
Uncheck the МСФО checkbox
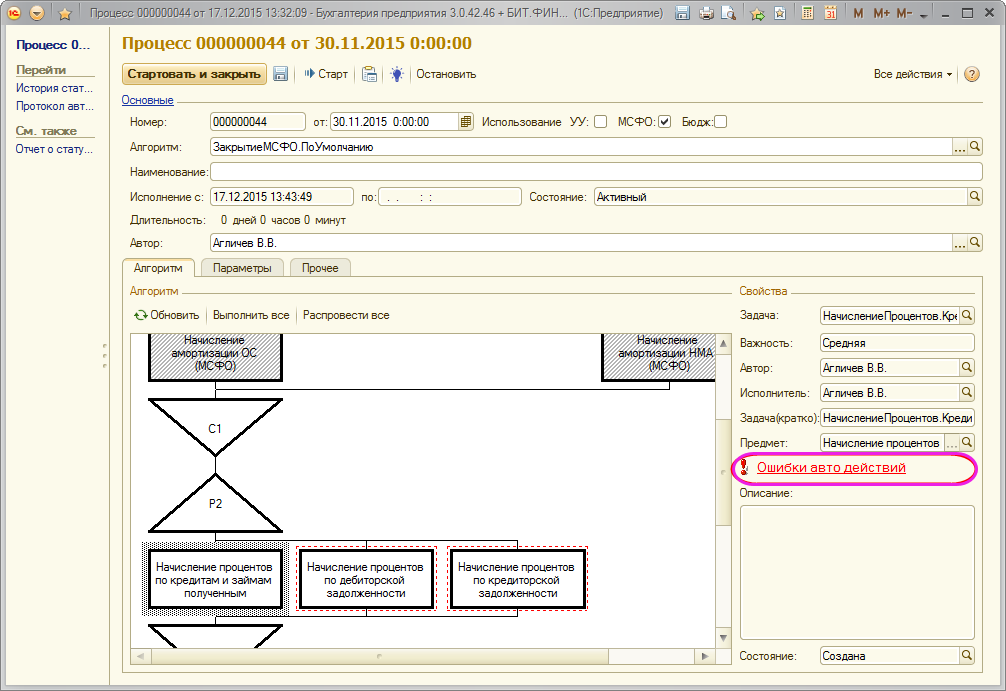click(664, 122)
